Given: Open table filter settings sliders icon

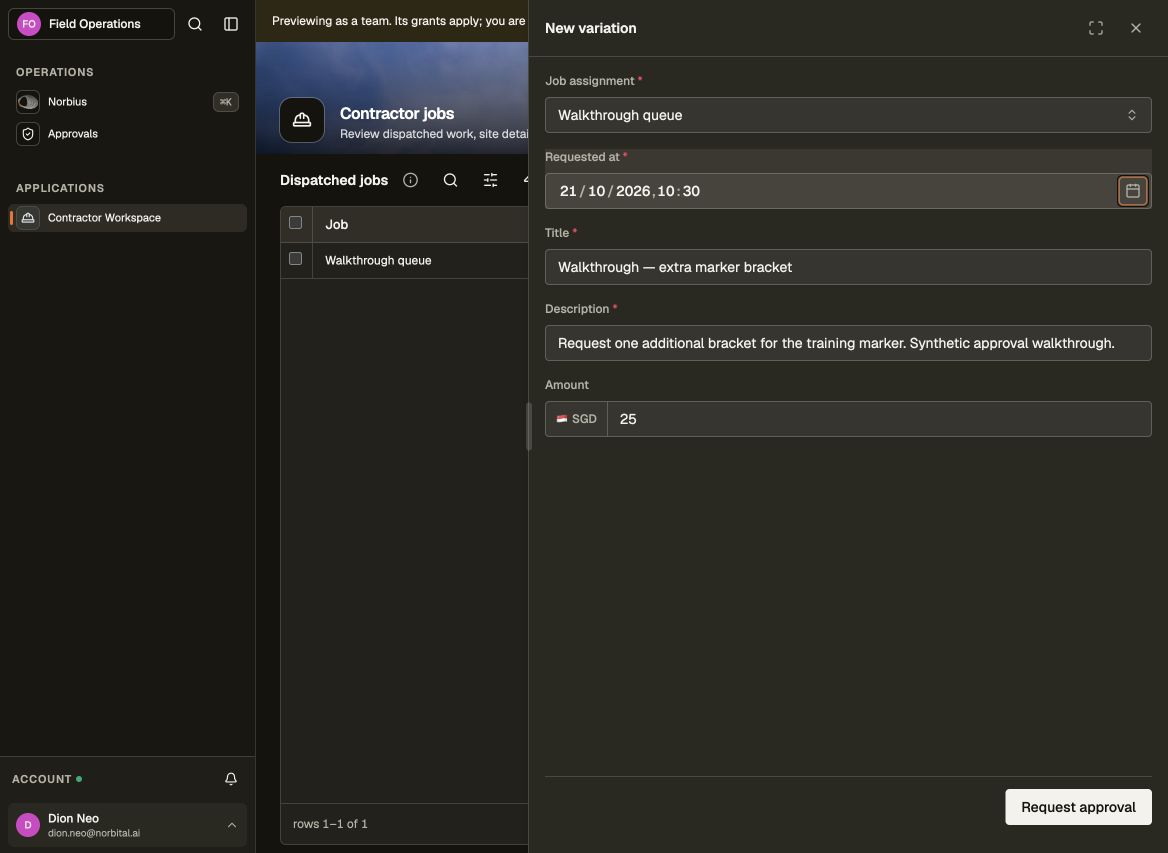Looking at the screenshot, I should pos(490,180).
